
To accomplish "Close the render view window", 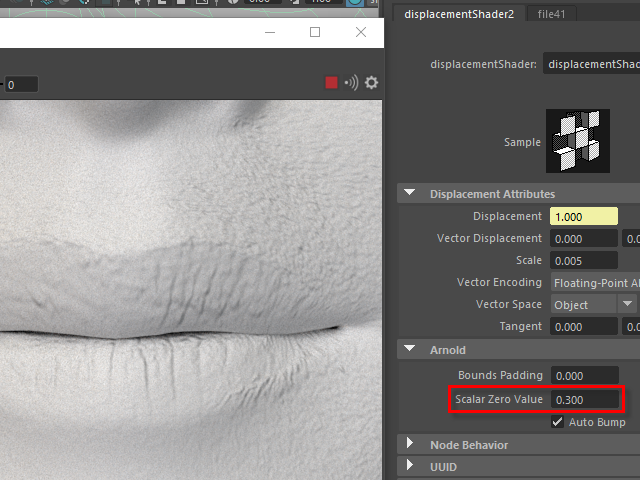I will [x=361, y=32].
